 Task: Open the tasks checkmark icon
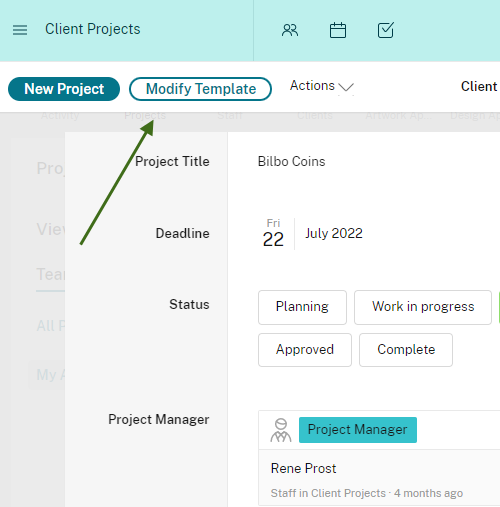[386, 30]
